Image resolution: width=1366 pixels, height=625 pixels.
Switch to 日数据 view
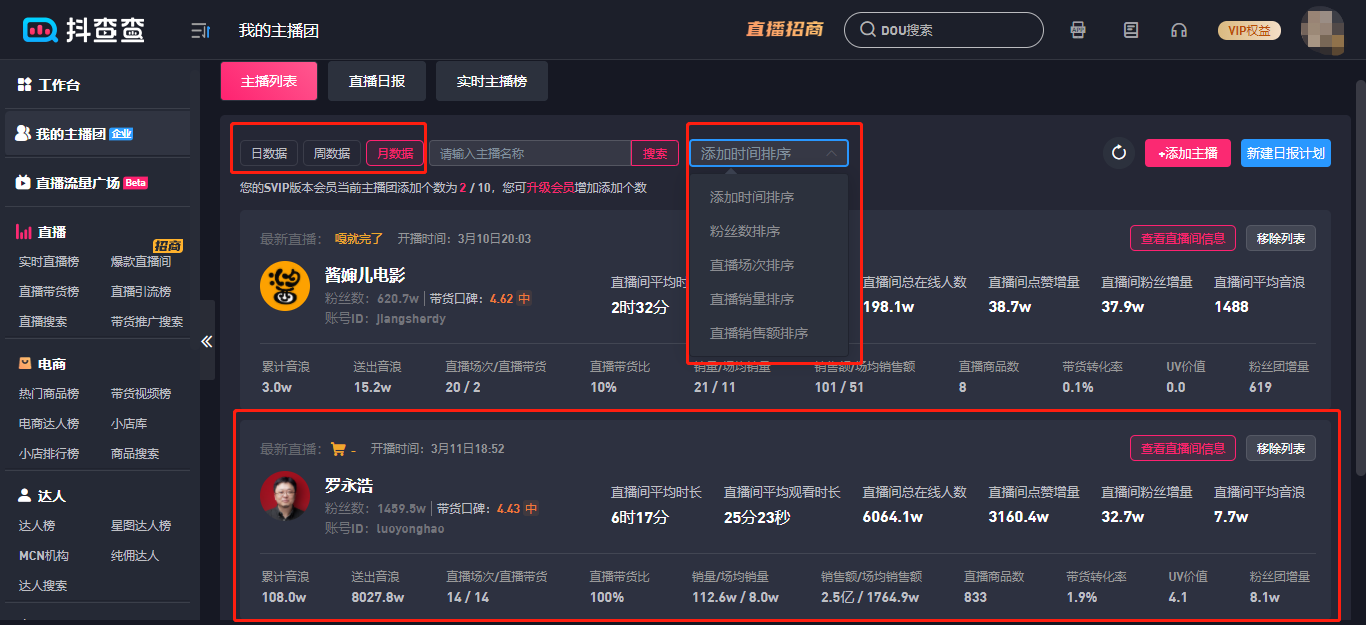pos(269,153)
